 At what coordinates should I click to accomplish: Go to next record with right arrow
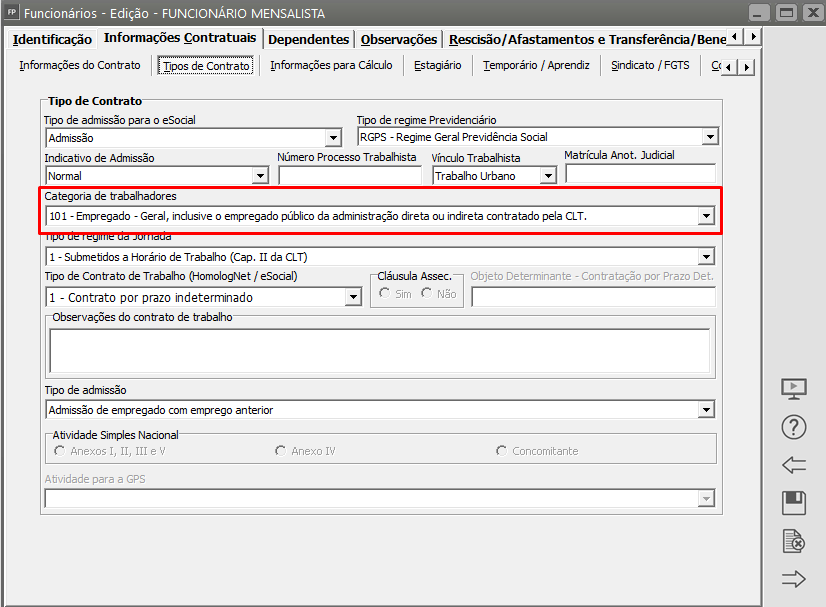(x=793, y=579)
